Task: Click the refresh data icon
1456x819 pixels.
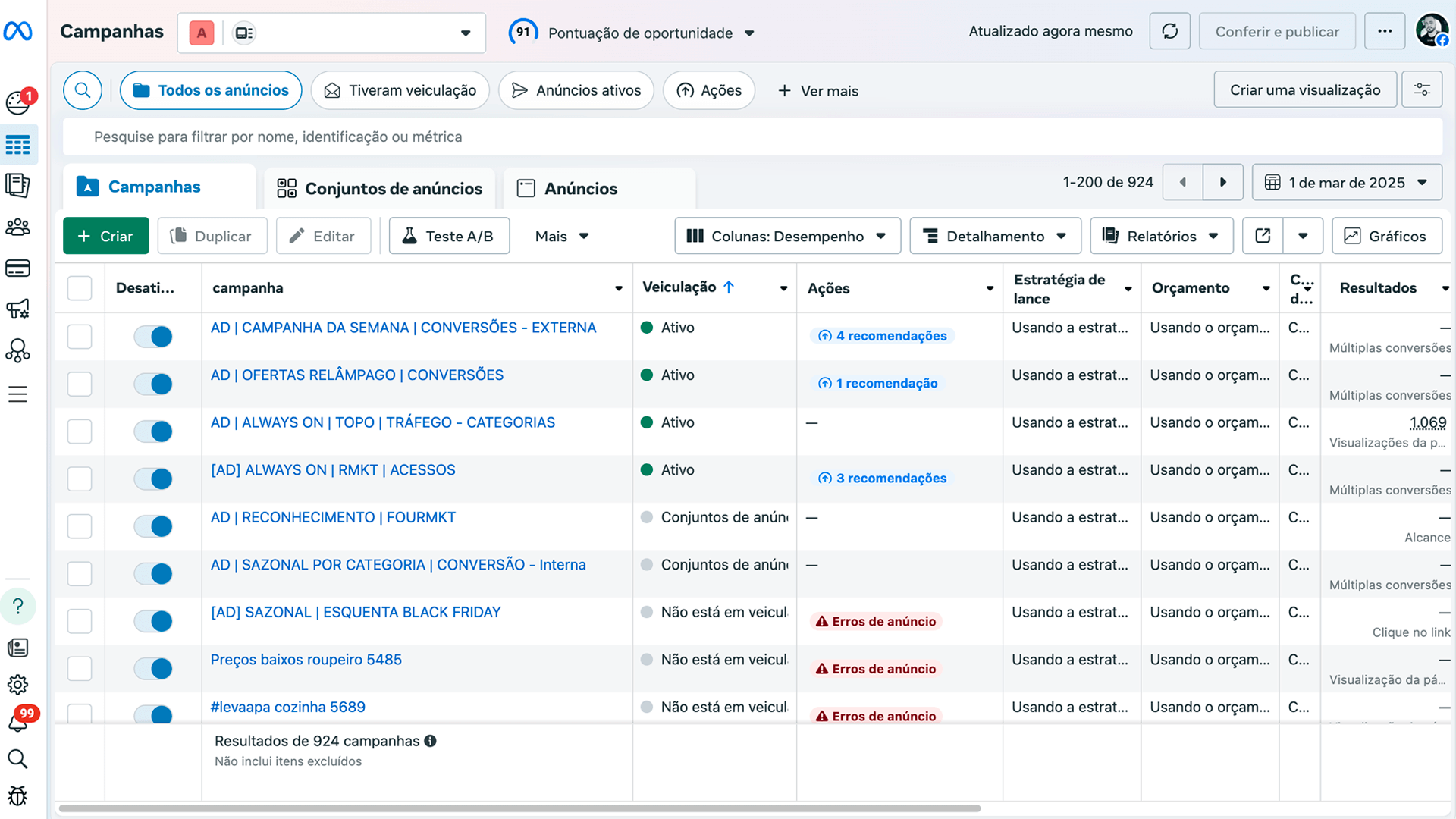Action: 1169,31
